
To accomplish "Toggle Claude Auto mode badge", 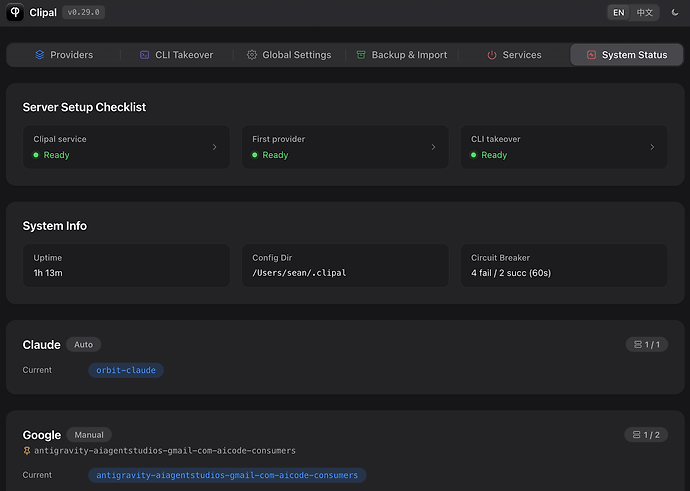I will coord(83,344).
